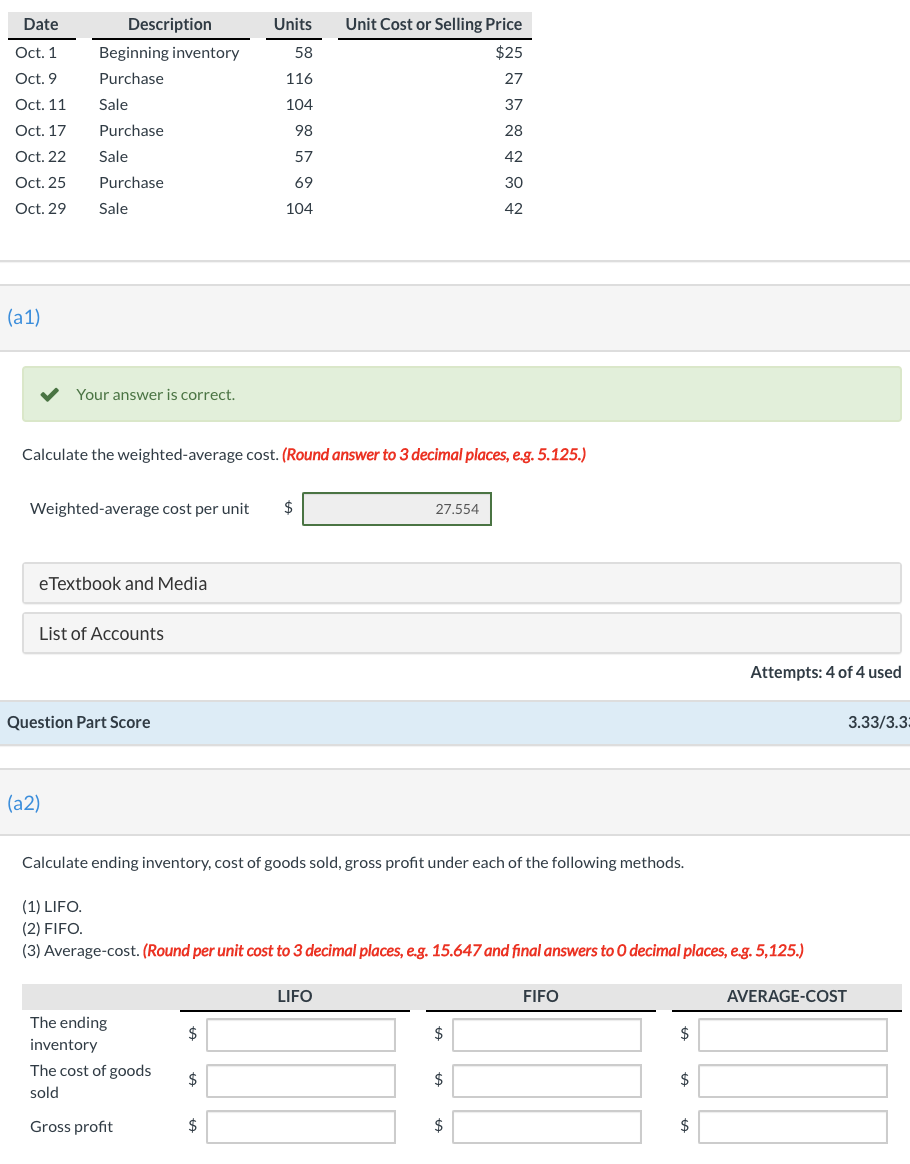Click the green checkmark correct-answer icon
910x1164 pixels.
(x=51, y=394)
